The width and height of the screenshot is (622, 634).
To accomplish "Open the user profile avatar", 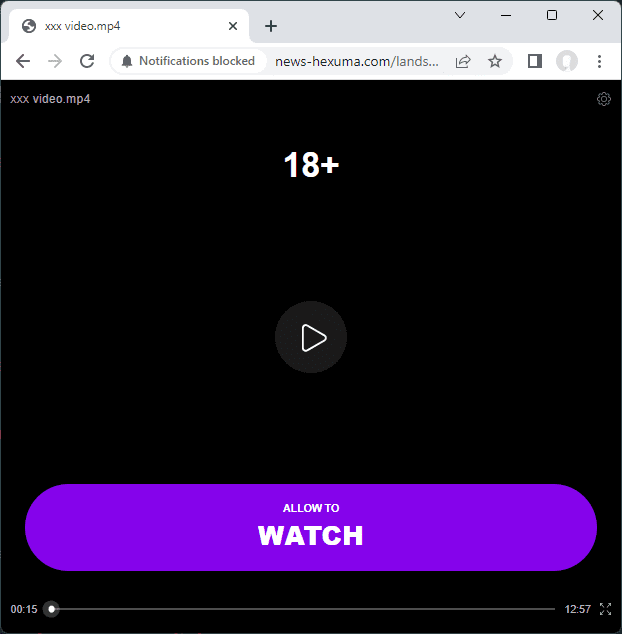I will tap(567, 61).
